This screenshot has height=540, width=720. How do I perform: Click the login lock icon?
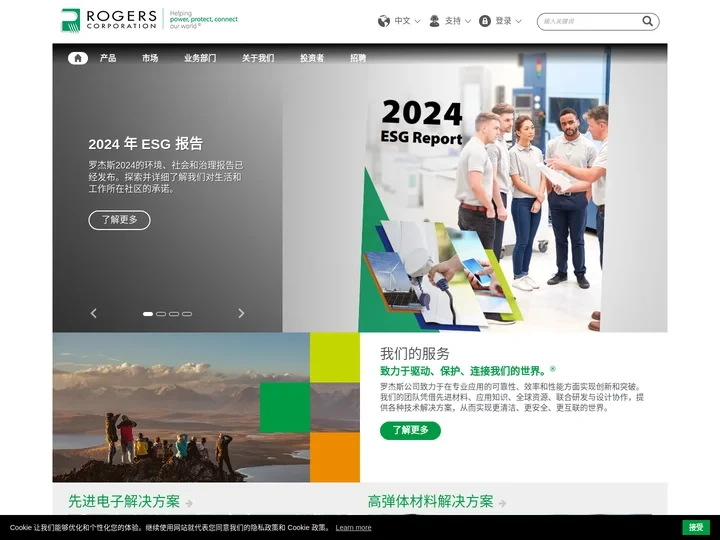coord(484,21)
